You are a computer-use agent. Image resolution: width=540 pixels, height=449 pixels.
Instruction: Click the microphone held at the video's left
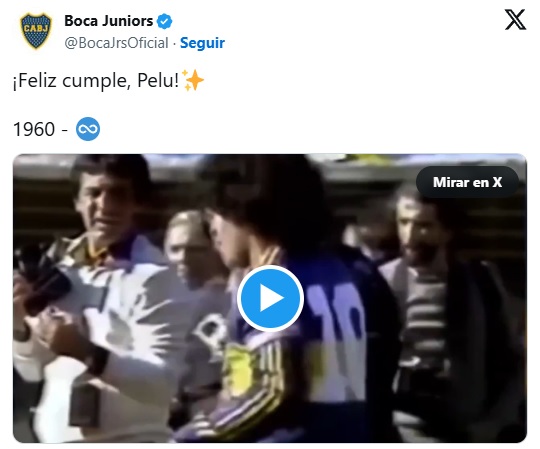pos(41,279)
